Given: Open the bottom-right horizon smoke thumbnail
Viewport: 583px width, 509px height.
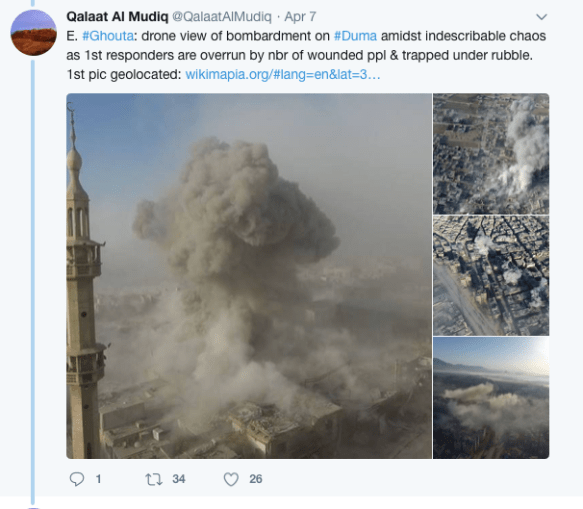Looking at the screenshot, I should [491, 398].
